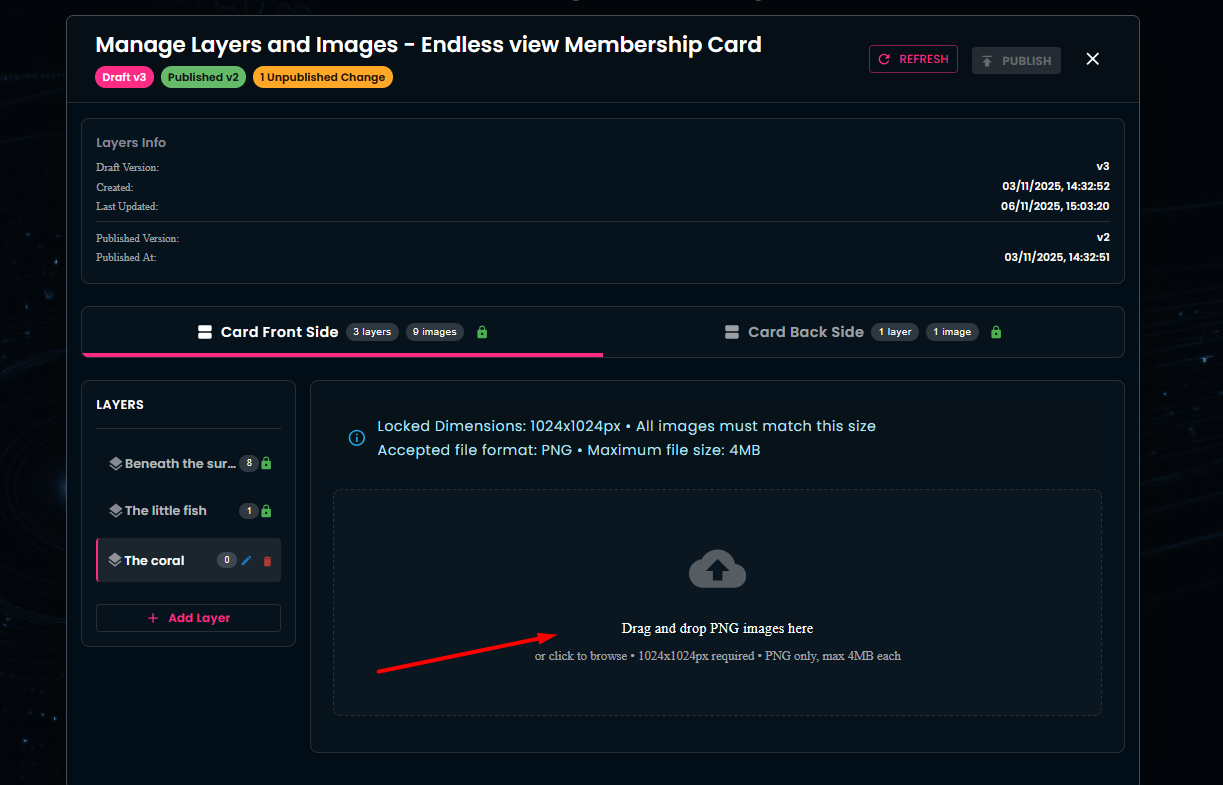This screenshot has width=1223, height=785.
Task: Select the Card Front Side tab
Action: tap(279, 332)
